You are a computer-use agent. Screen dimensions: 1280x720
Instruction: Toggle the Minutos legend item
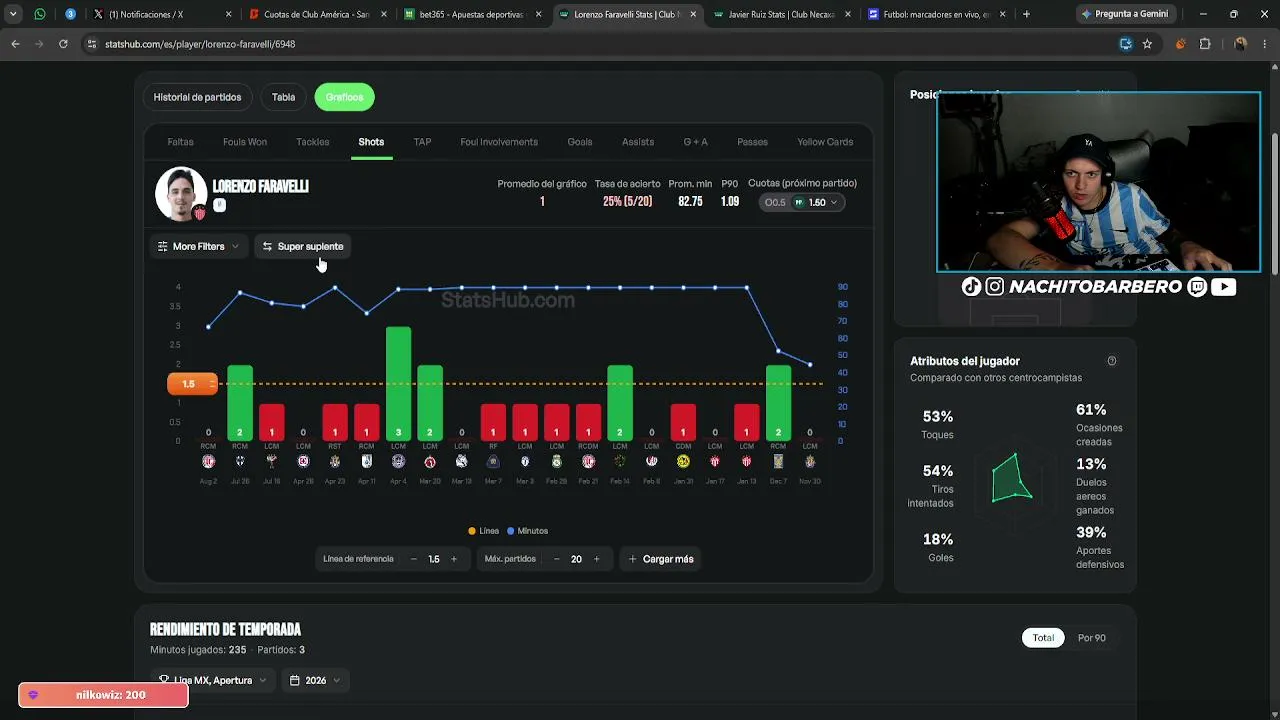tap(527, 531)
